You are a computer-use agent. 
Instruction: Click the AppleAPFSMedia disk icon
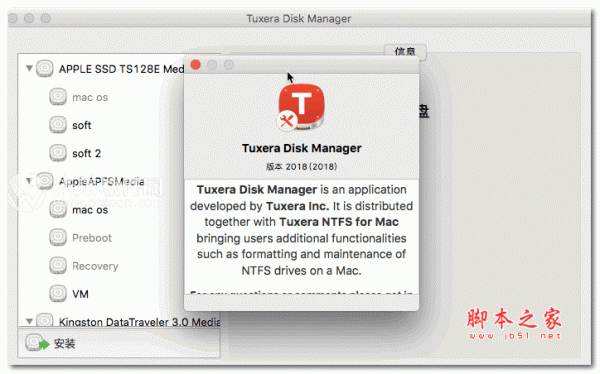[x=45, y=181]
